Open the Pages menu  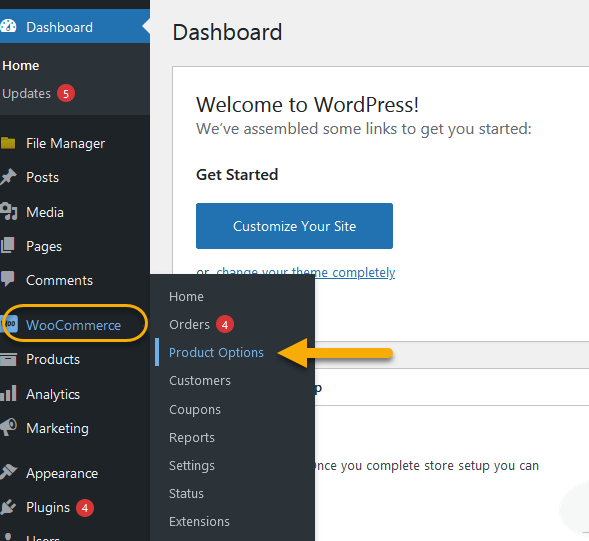tap(75, 246)
